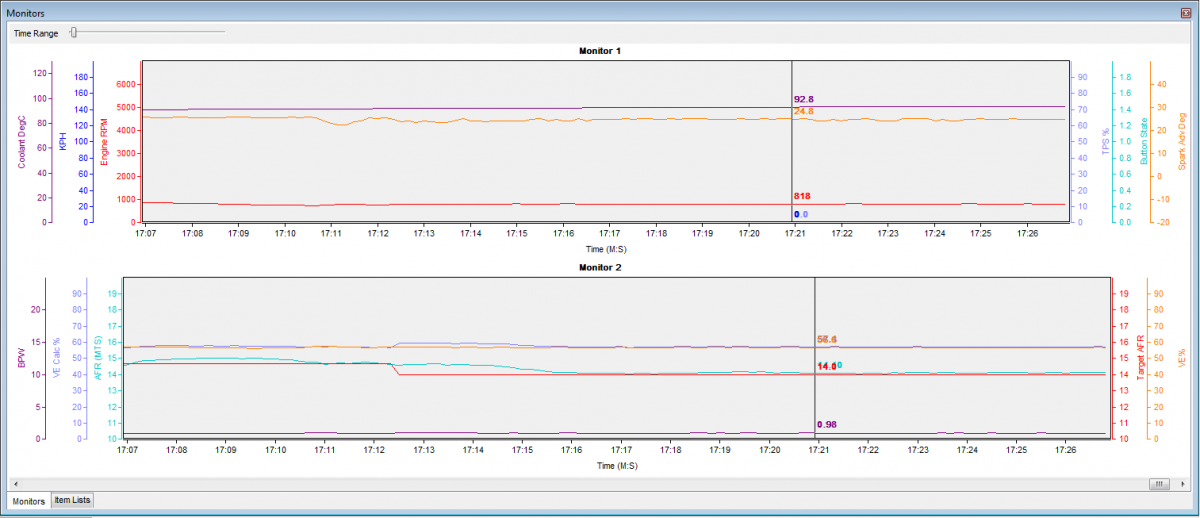Click the scrollbar right arrow
Image resolution: width=1200 pixels, height=518 pixels.
1185,484
